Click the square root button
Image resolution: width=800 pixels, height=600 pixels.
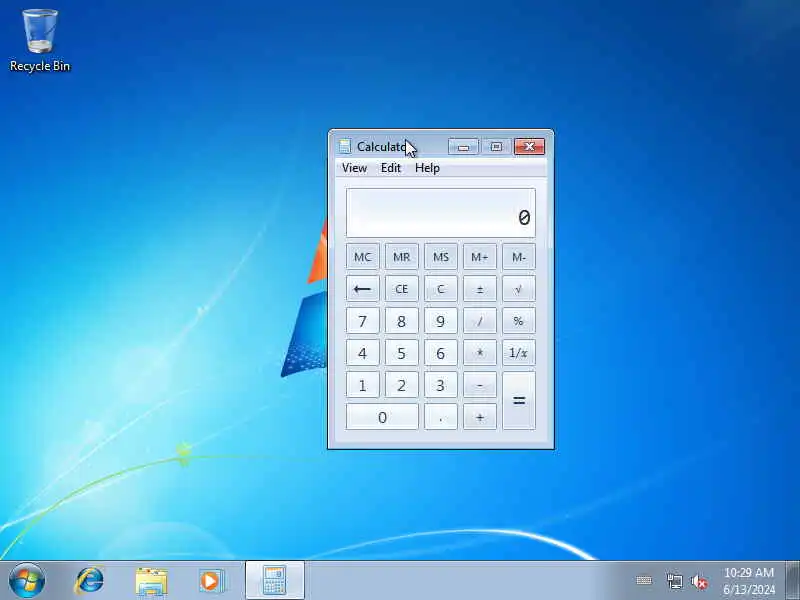[519, 289]
